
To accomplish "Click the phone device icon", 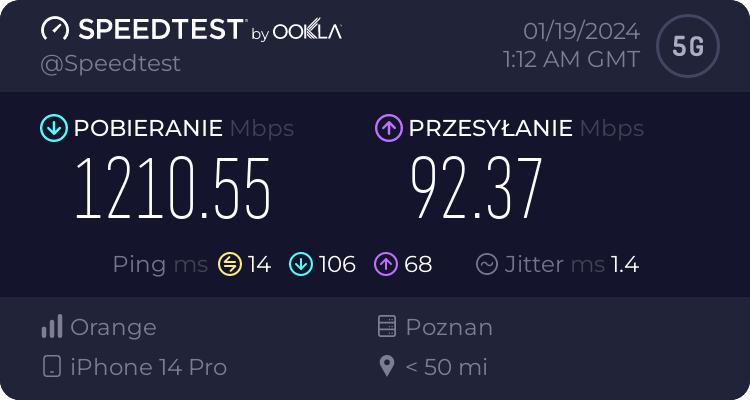I will click(x=52, y=367).
